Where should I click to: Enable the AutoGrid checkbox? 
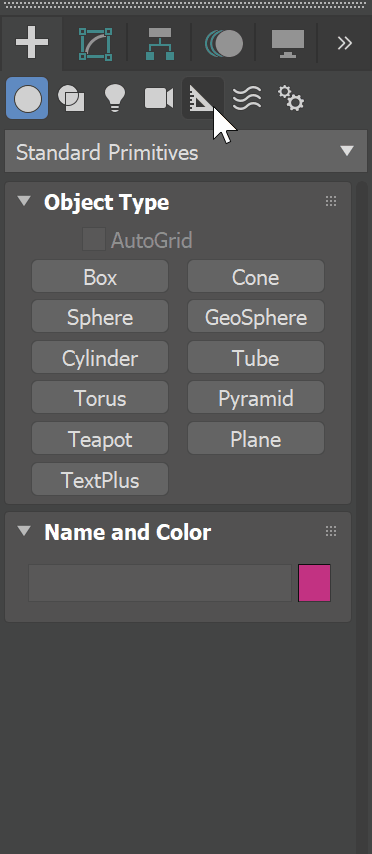coord(94,240)
